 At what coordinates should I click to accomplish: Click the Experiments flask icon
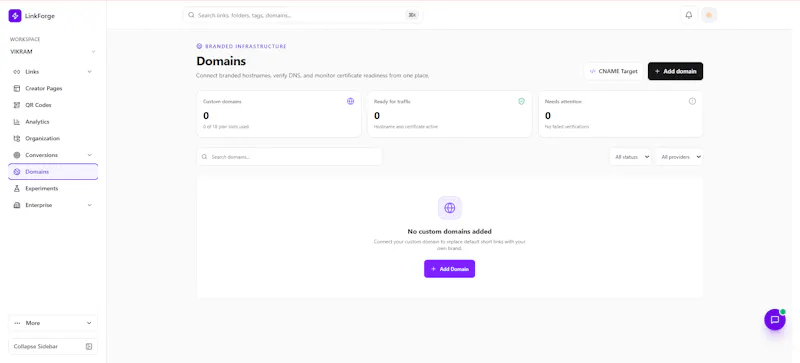click(x=17, y=188)
